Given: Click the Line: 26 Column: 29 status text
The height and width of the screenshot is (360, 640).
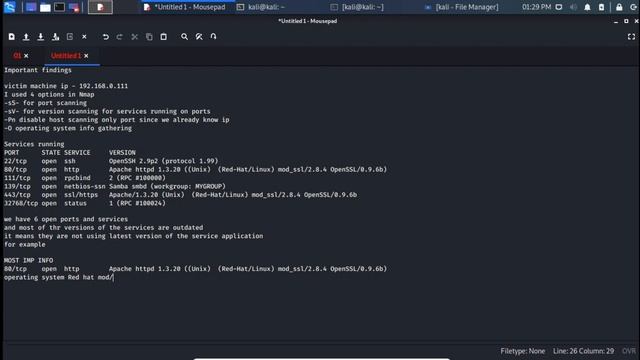Looking at the screenshot, I should tap(583, 351).
